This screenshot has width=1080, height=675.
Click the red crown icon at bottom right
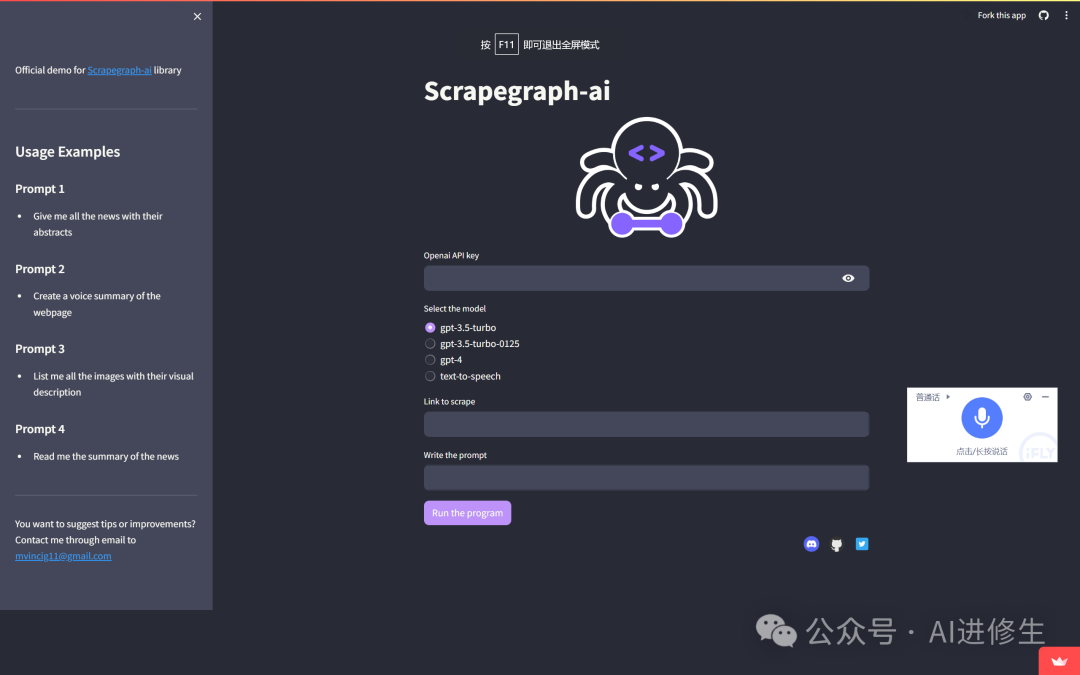click(1059, 662)
